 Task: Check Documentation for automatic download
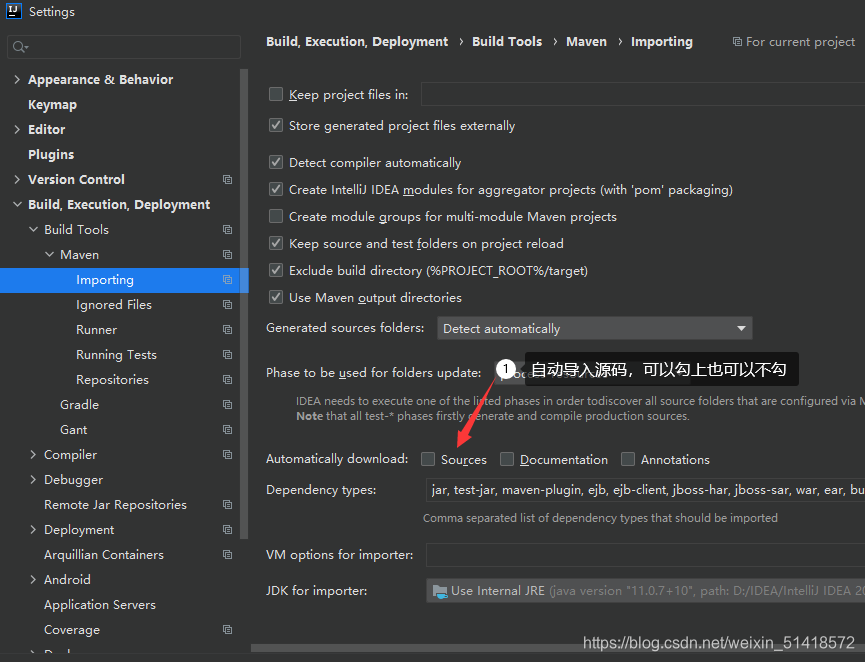pyautogui.click(x=507, y=459)
